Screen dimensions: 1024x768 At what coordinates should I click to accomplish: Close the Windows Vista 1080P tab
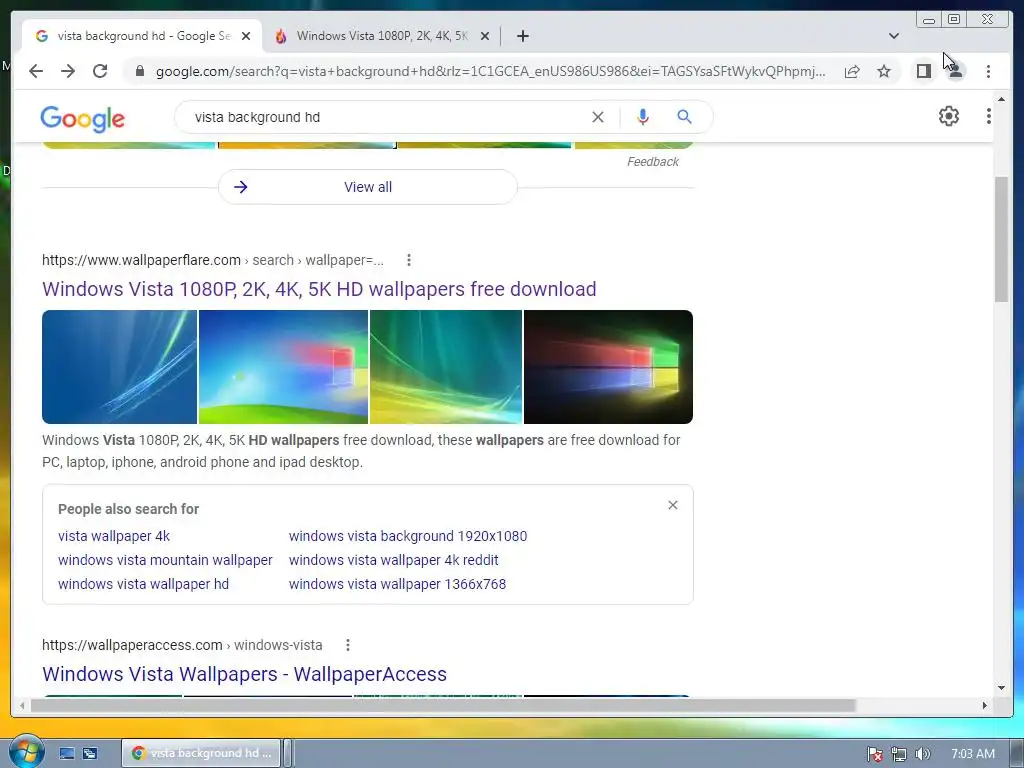tap(485, 36)
